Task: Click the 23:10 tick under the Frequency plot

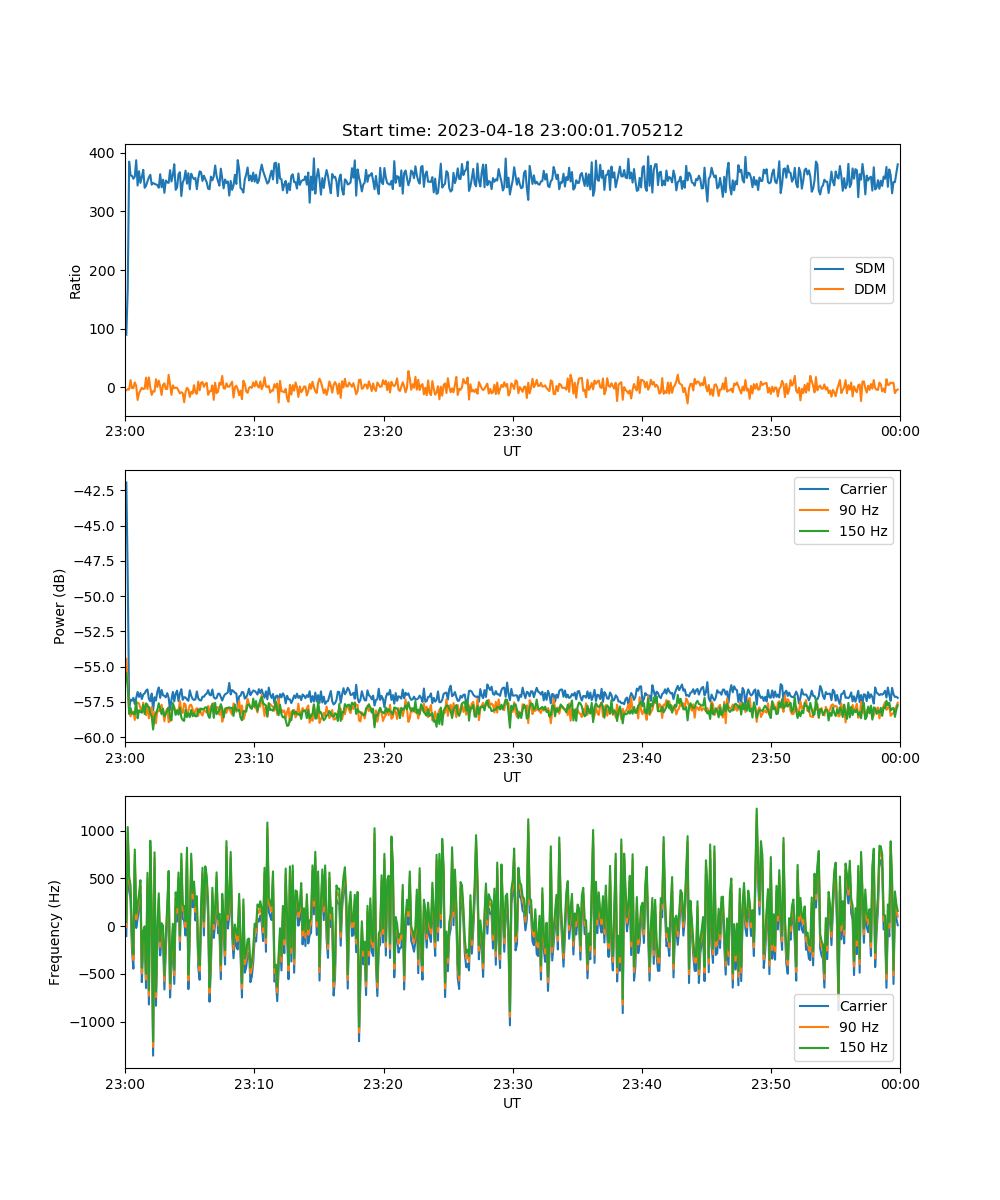Action: click(254, 1084)
